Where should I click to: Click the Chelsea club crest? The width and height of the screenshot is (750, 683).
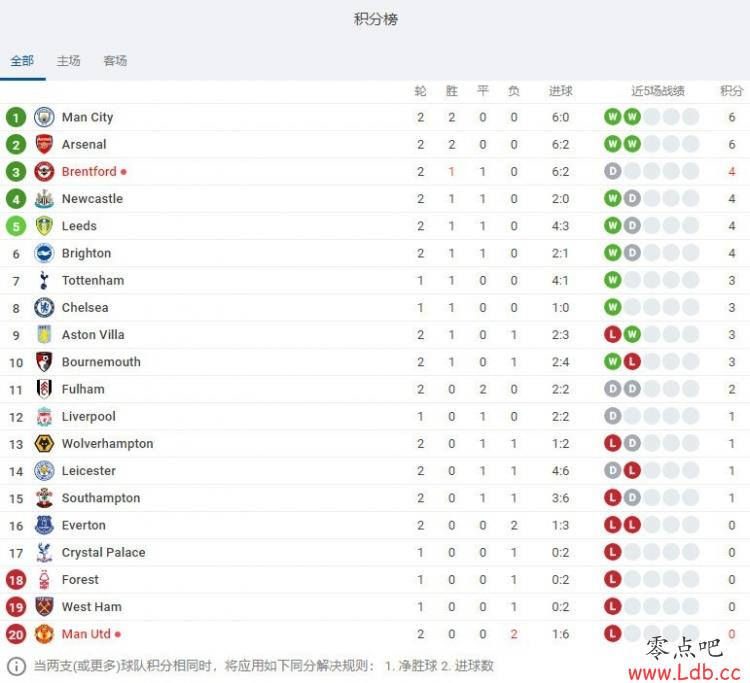(x=44, y=308)
